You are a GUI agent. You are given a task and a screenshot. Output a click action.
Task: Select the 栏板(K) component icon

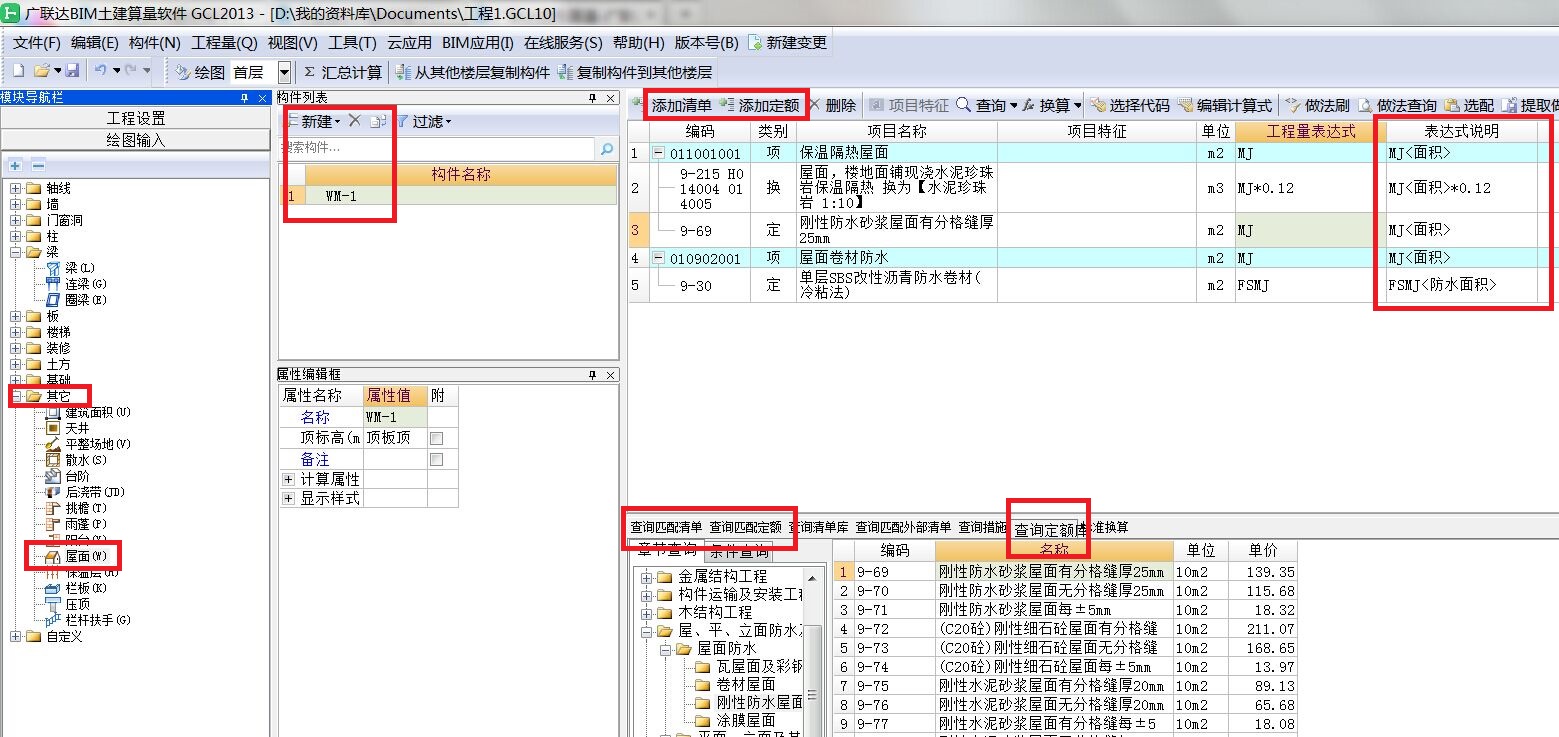point(54,588)
